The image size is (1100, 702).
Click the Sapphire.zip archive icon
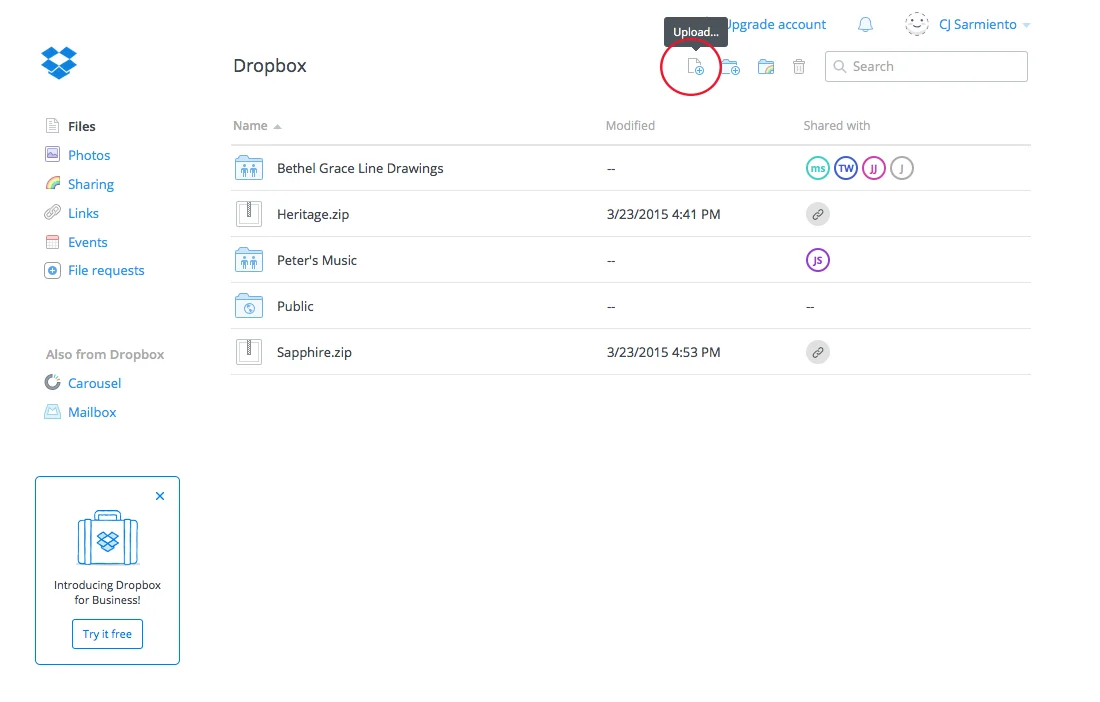coord(248,351)
